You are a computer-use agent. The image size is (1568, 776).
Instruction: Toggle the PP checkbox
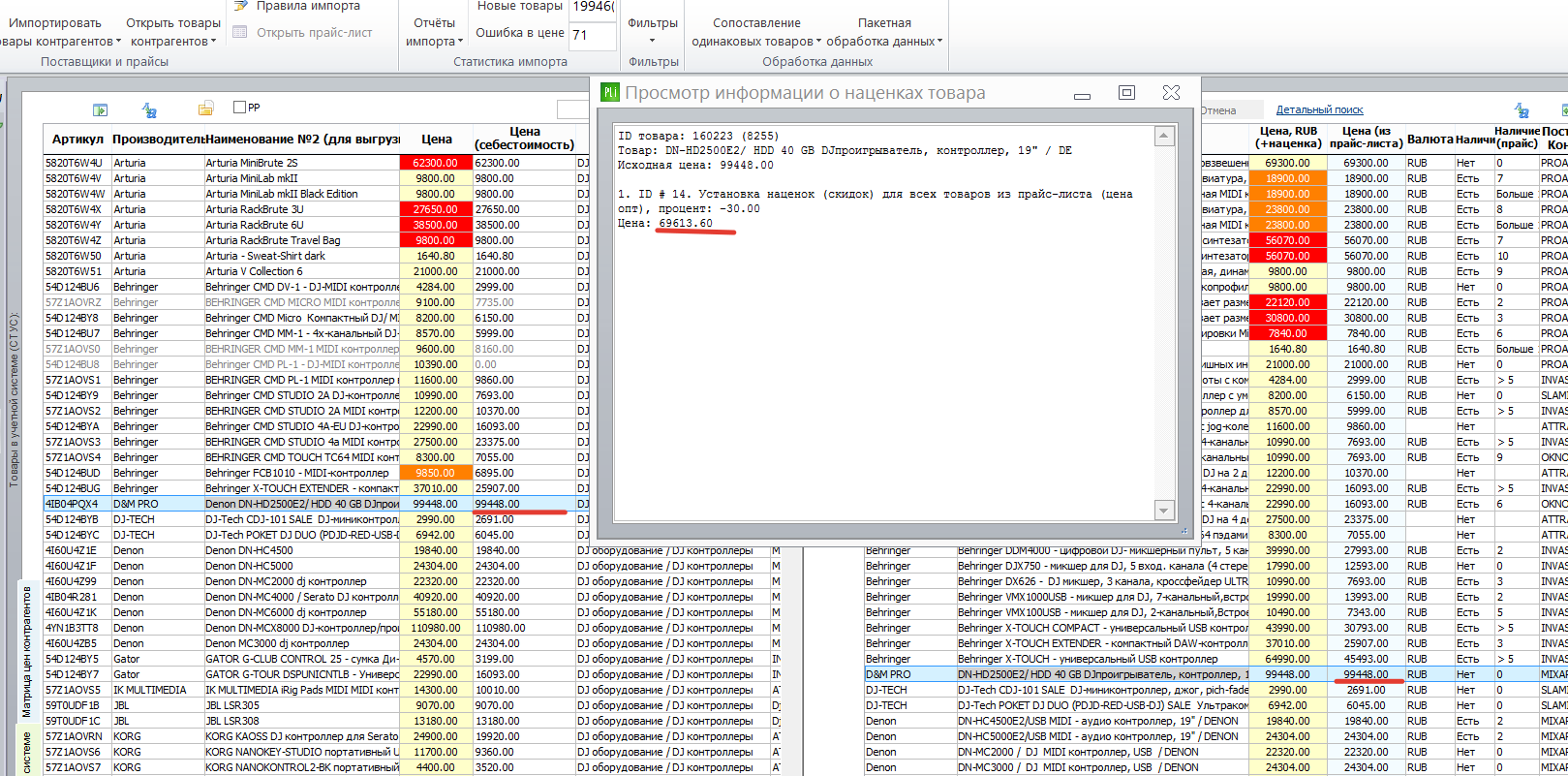[x=239, y=108]
